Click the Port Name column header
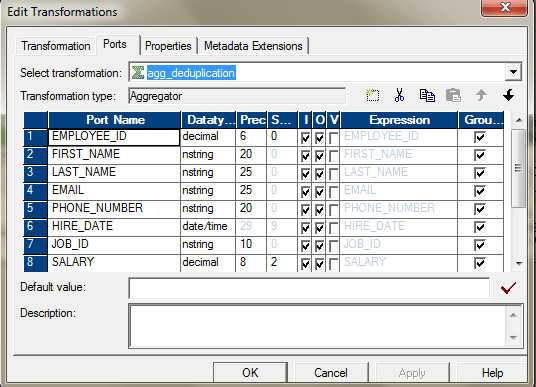 [x=115, y=120]
